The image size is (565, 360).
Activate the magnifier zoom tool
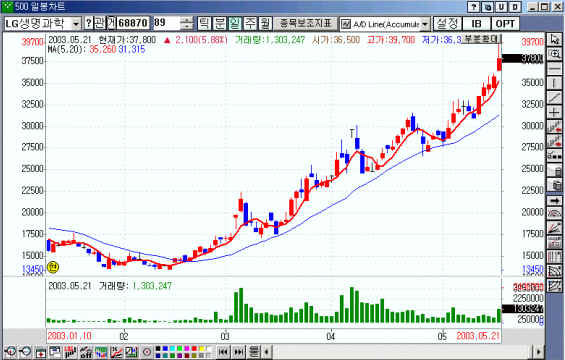point(555,54)
